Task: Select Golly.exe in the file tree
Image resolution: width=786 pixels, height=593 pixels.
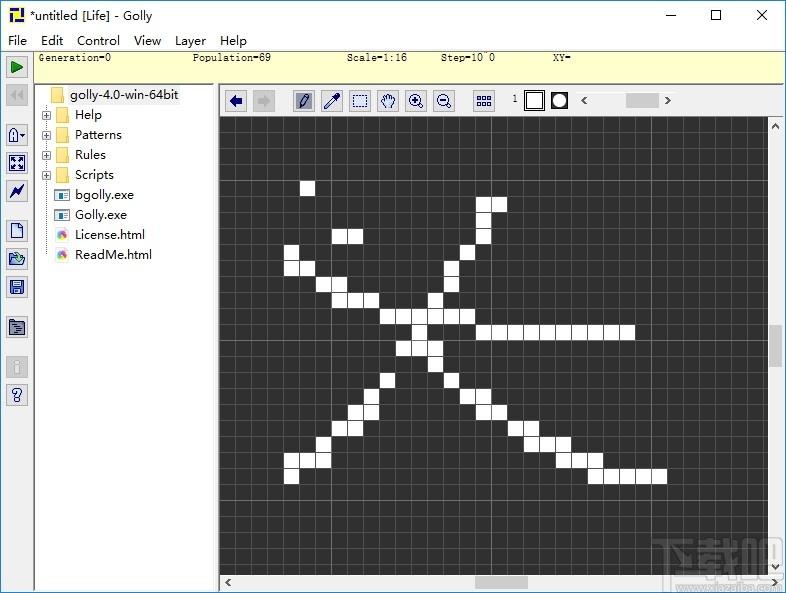Action: click(x=101, y=215)
